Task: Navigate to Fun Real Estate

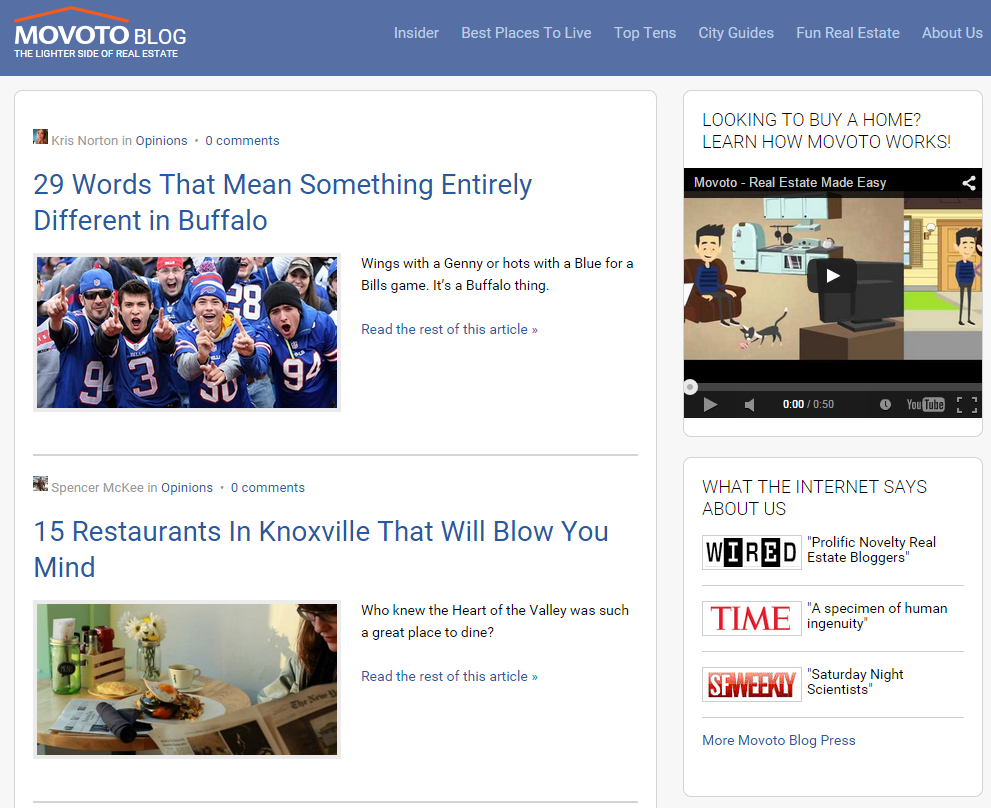Action: 848,33
